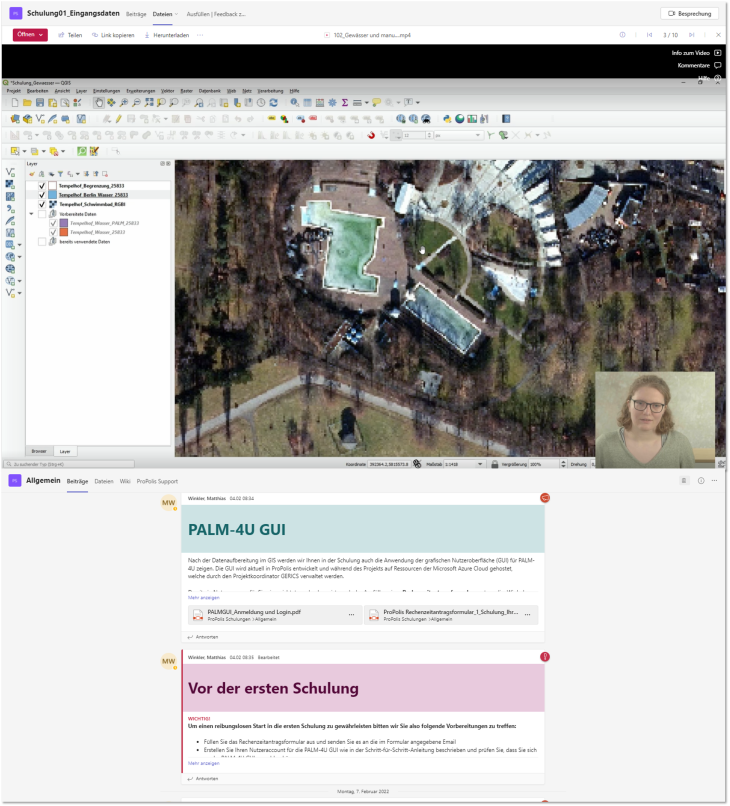This screenshot has height=806, width=730.
Task: Go to next file with arrow
Action: (x=691, y=35)
